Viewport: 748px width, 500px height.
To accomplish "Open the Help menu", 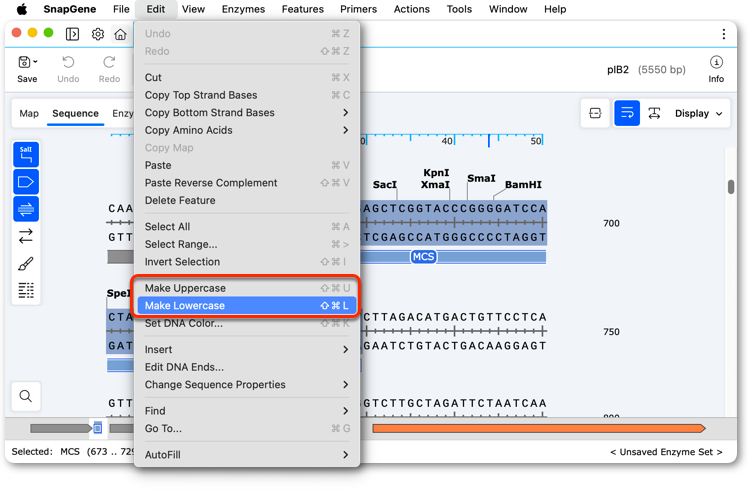I will 555,9.
